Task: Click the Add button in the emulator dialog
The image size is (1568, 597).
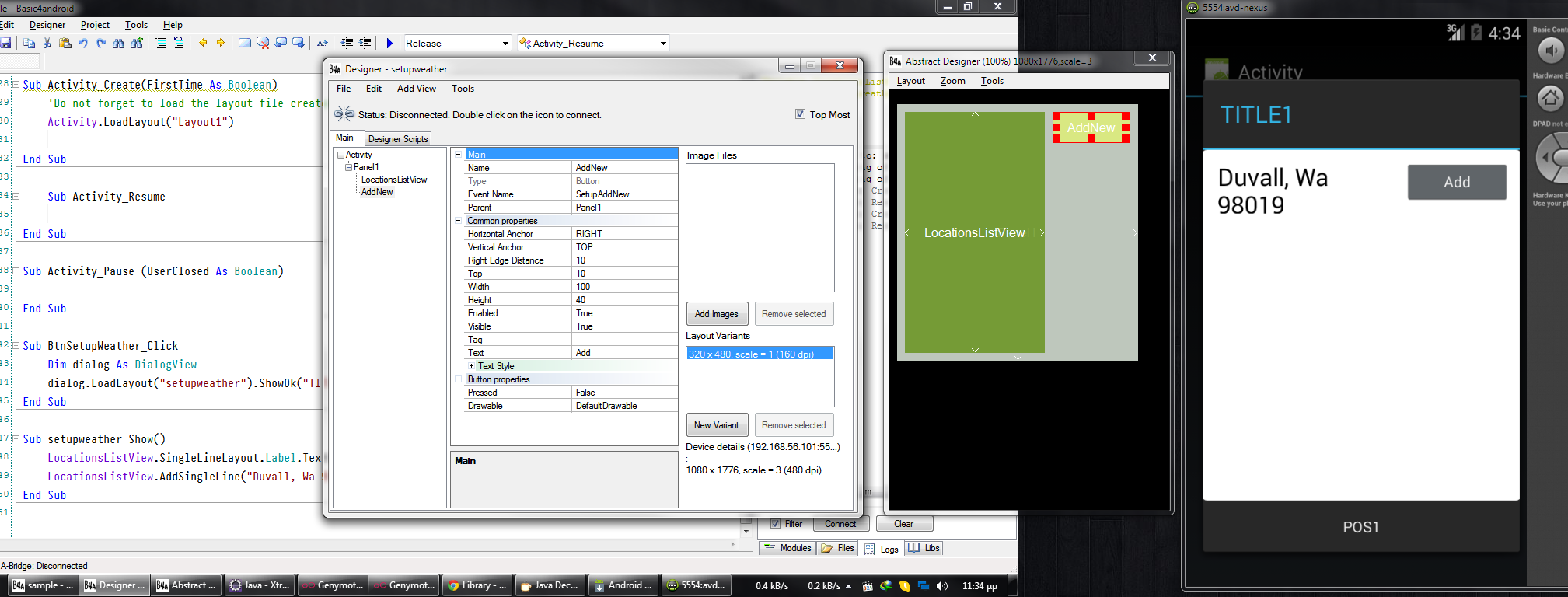Action: point(1457,182)
